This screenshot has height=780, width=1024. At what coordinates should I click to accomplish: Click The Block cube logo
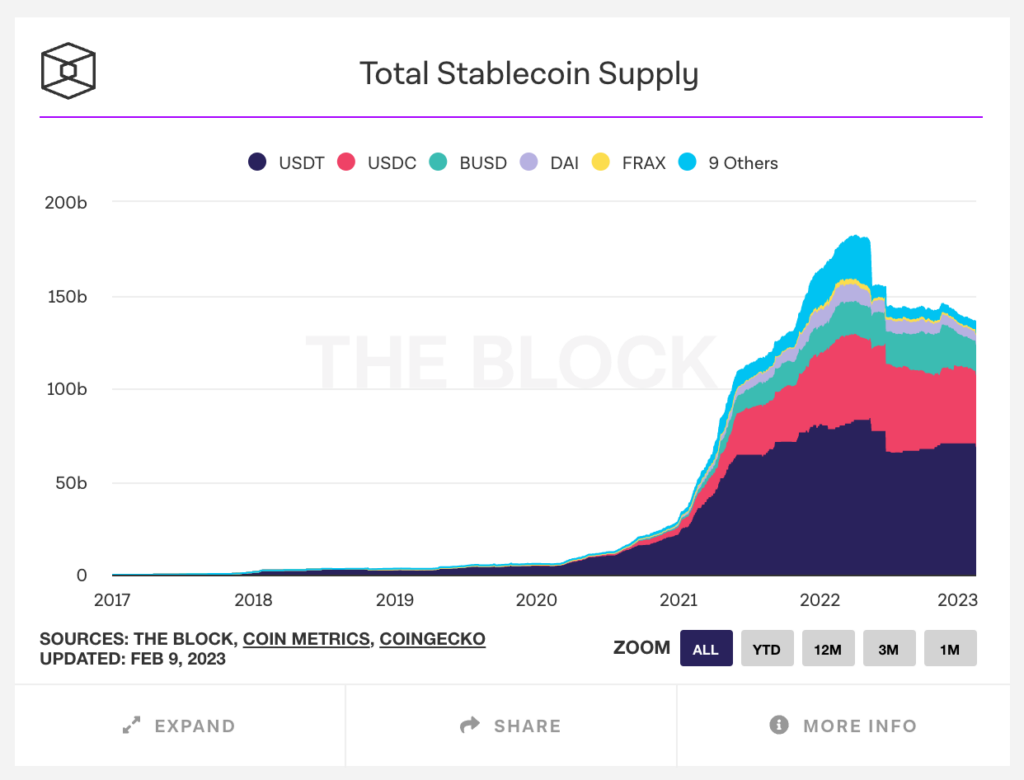pyautogui.click(x=67, y=70)
